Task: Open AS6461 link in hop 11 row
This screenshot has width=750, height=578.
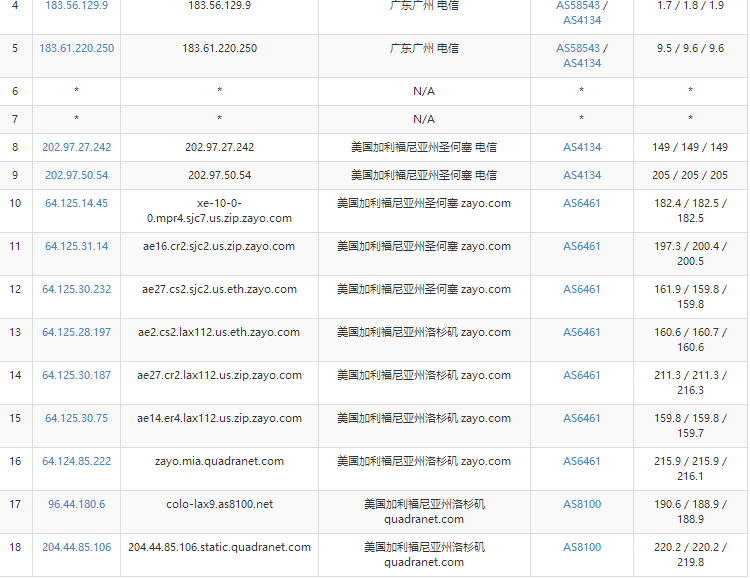Action: click(x=582, y=246)
